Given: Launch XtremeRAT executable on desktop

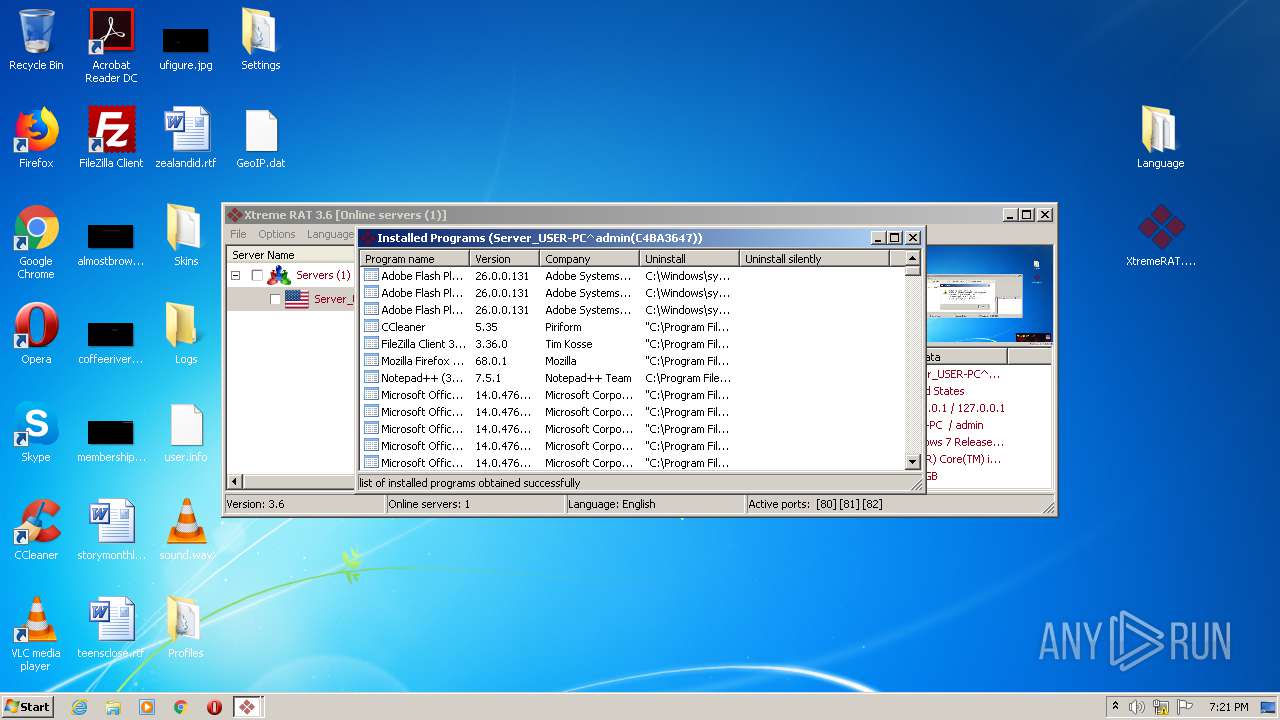Looking at the screenshot, I should point(1160,236).
